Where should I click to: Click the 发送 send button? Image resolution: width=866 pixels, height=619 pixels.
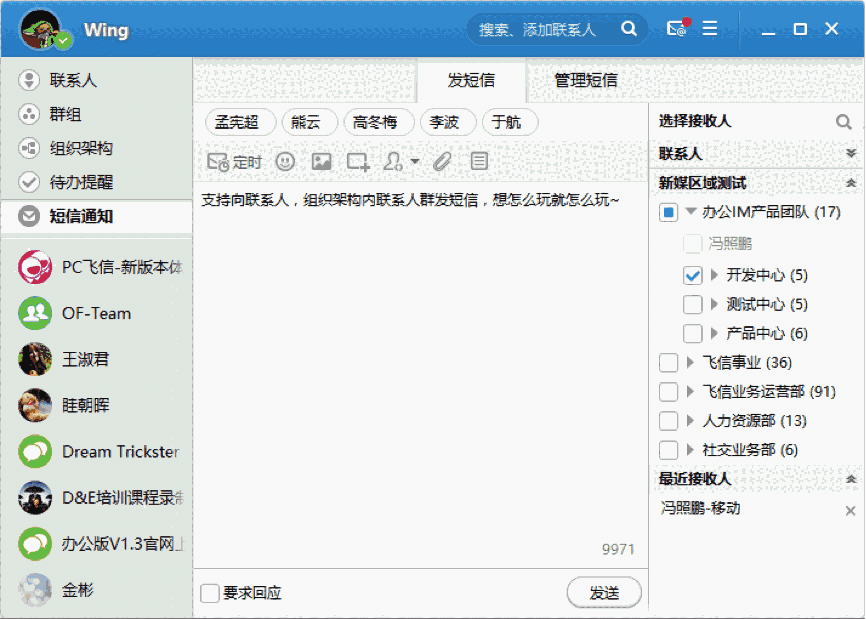click(604, 593)
